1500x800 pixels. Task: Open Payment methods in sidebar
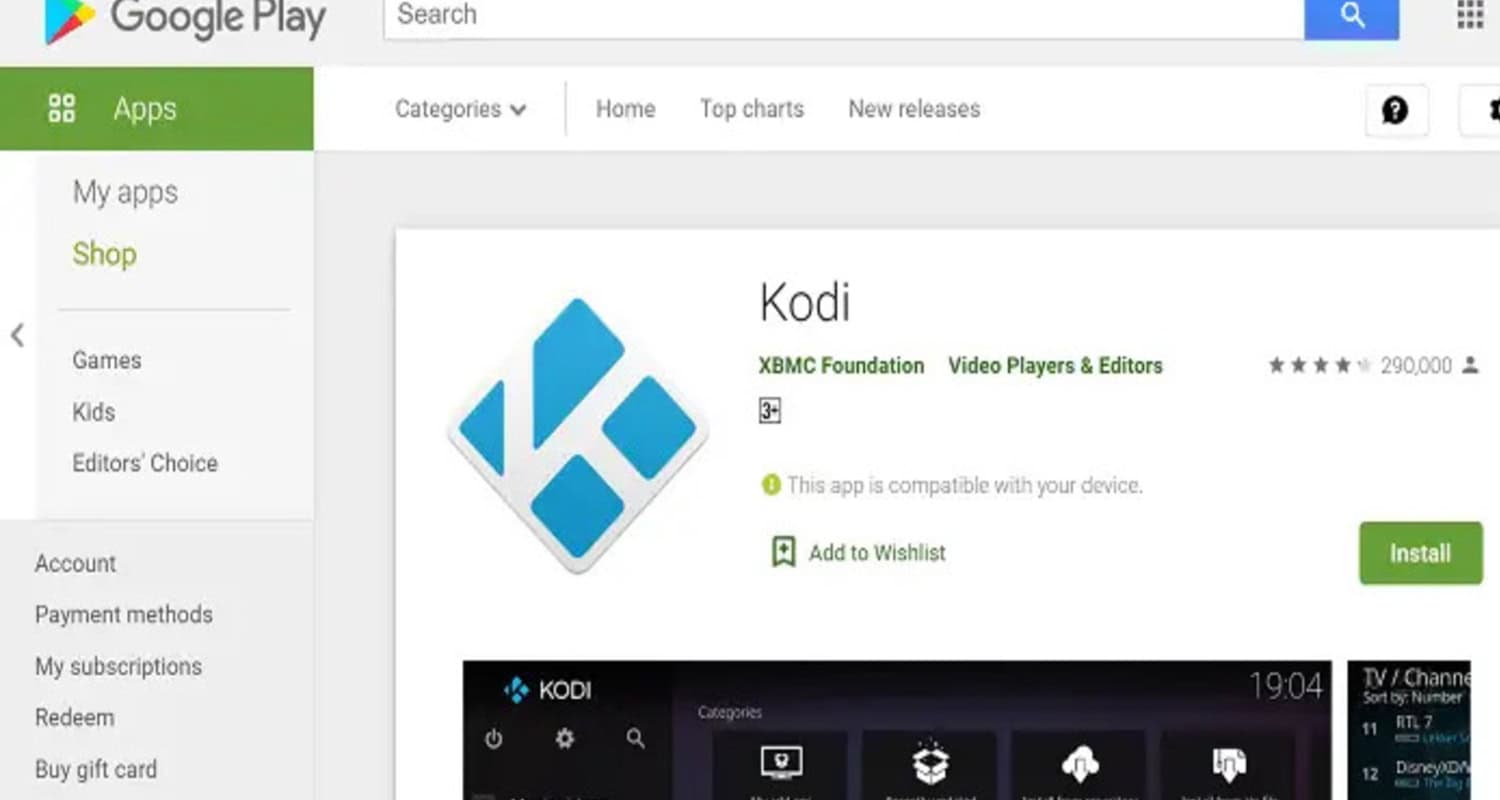coord(124,614)
